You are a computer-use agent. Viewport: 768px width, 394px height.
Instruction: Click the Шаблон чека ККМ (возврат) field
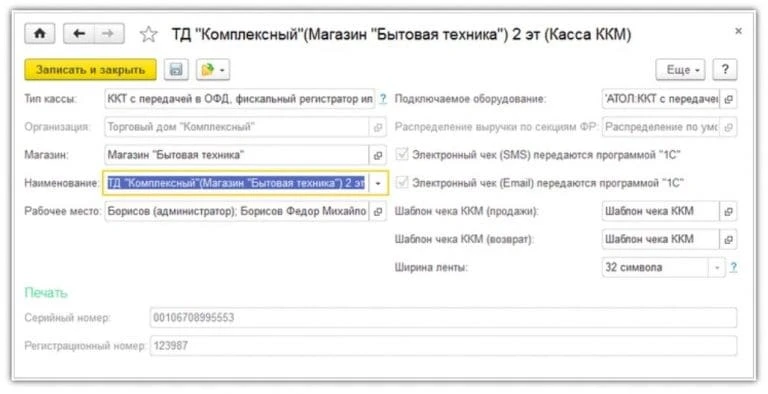click(x=661, y=240)
